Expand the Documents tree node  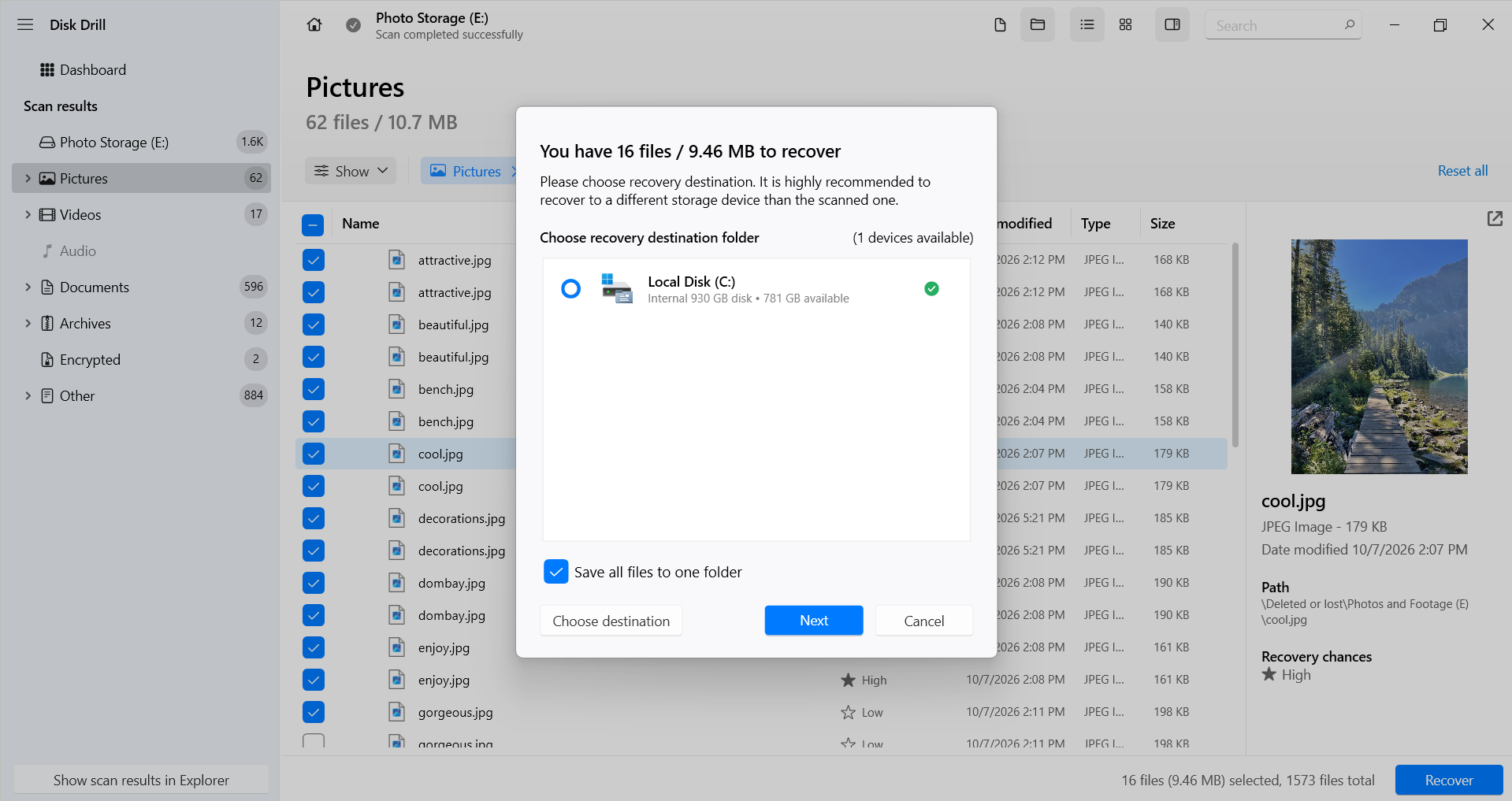pos(28,287)
